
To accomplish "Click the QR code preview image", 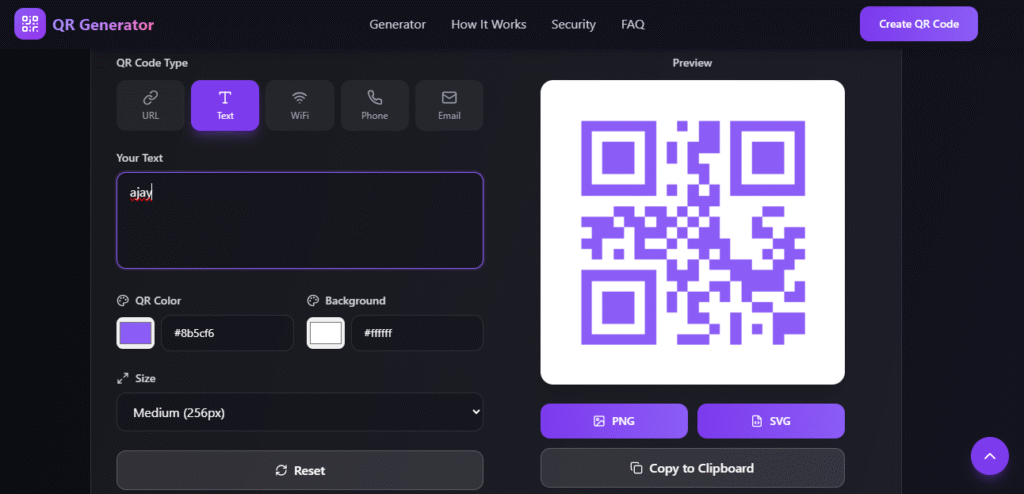I will [x=692, y=233].
